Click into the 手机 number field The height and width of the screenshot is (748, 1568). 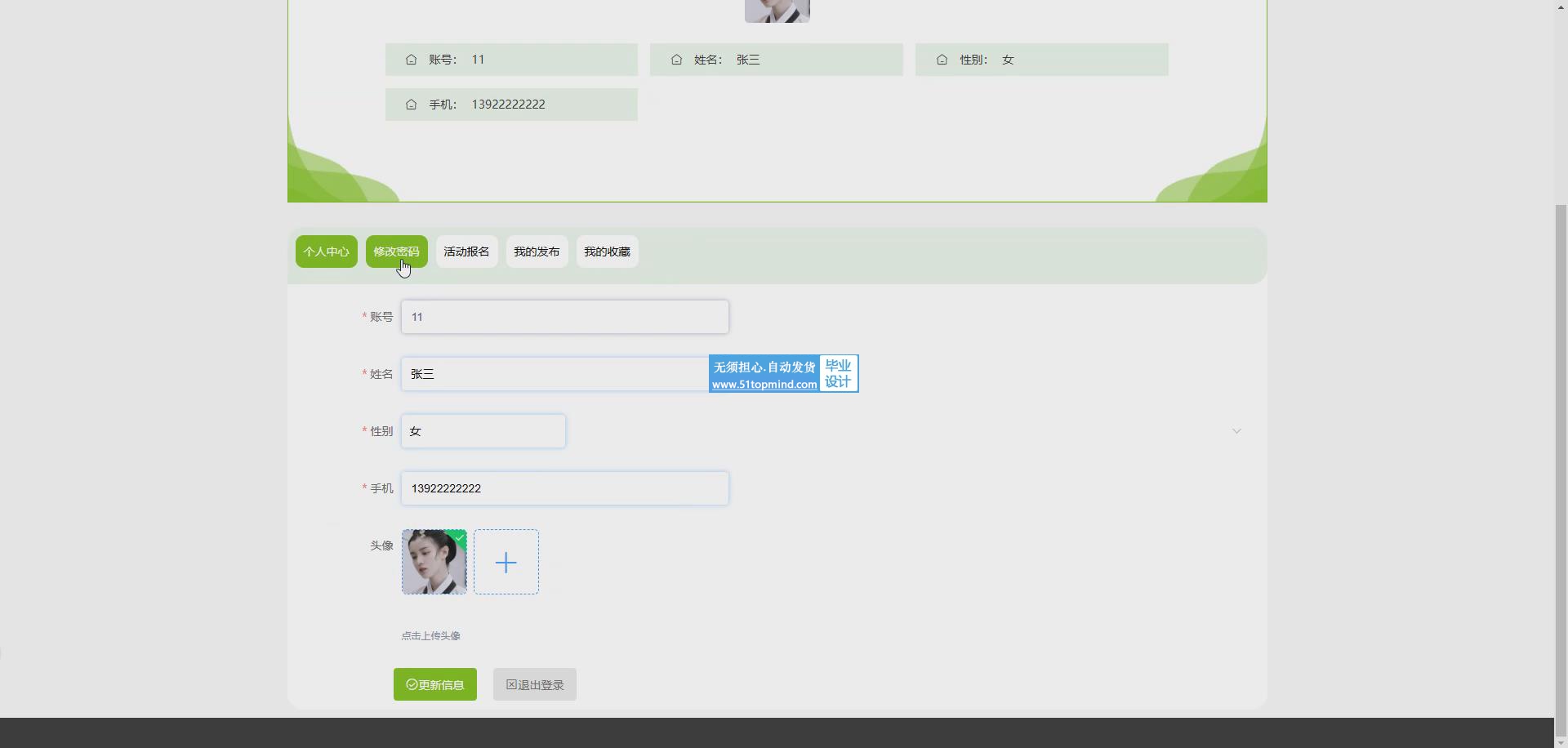564,488
